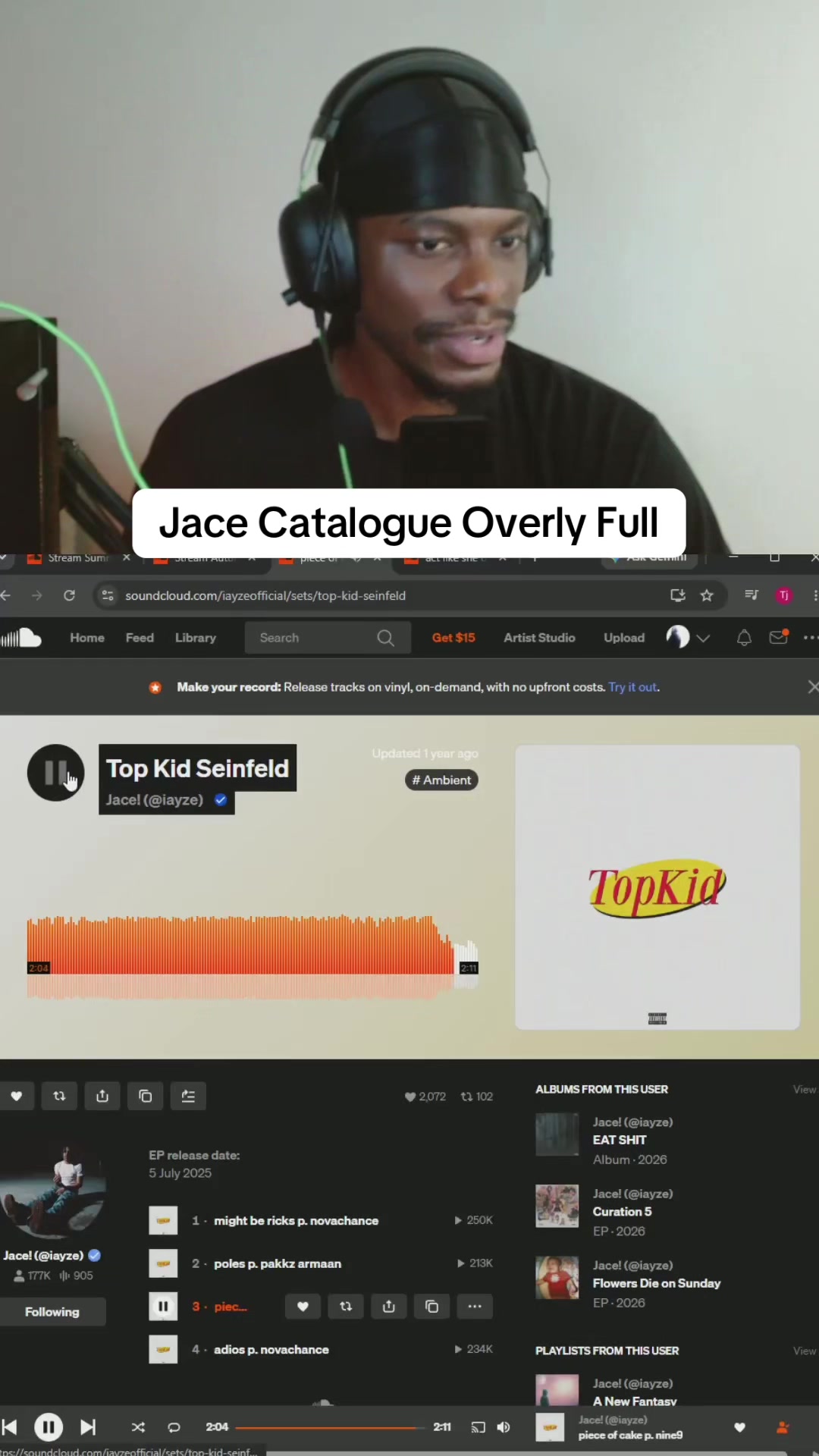Click install app icon in address bar
The width and height of the screenshot is (819, 1456).
[x=678, y=595]
